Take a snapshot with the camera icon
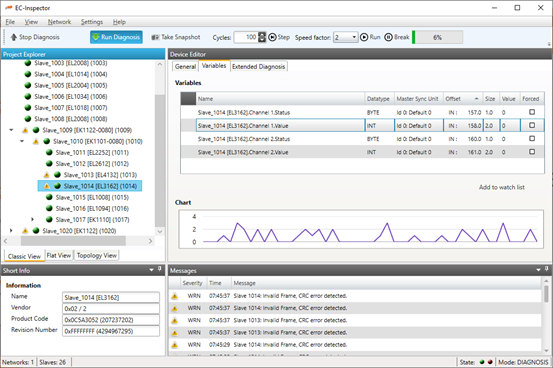This screenshot has width=553, height=368. 155,37
